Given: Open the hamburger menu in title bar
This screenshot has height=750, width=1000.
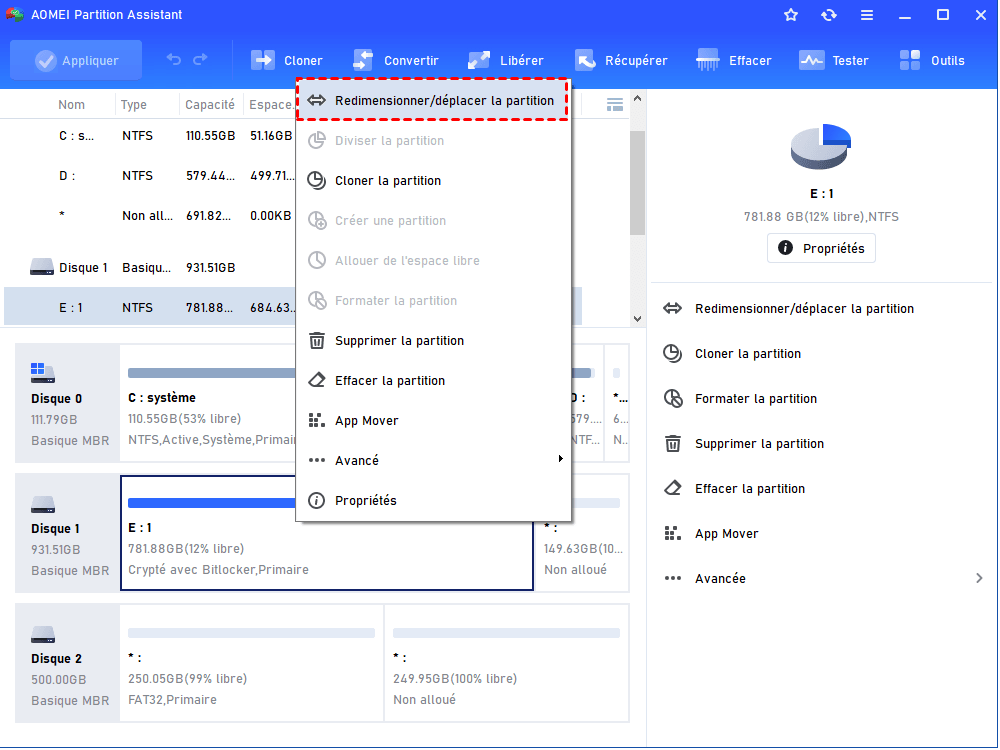Looking at the screenshot, I should click(867, 15).
